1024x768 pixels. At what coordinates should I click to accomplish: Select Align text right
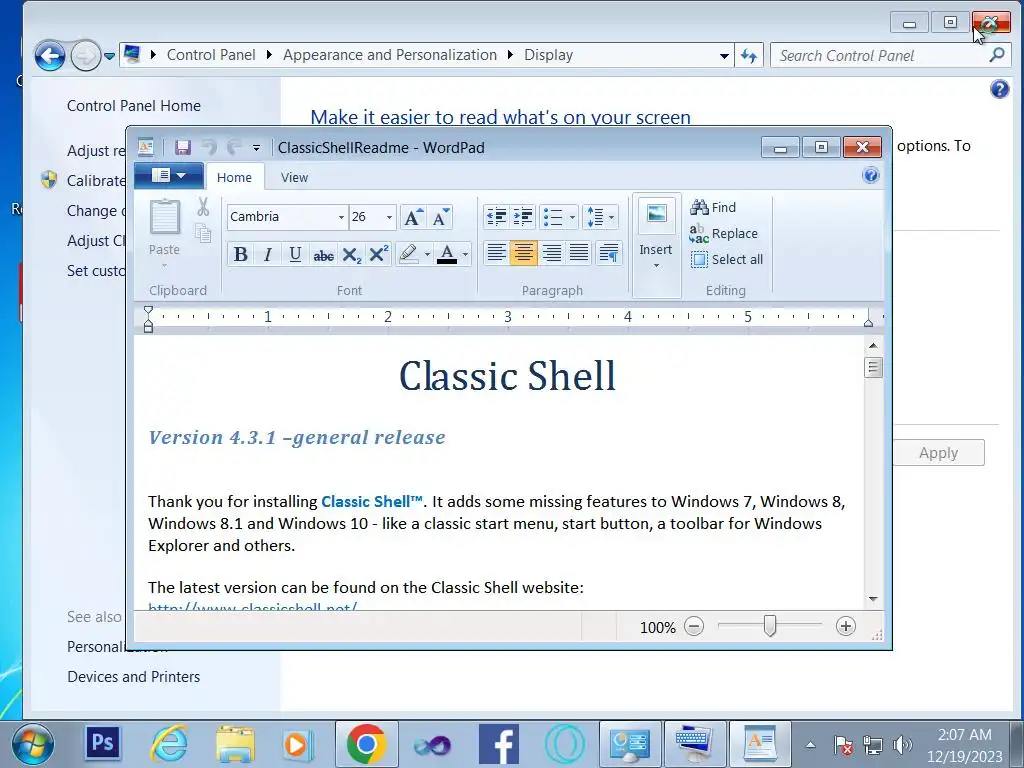[552, 253]
